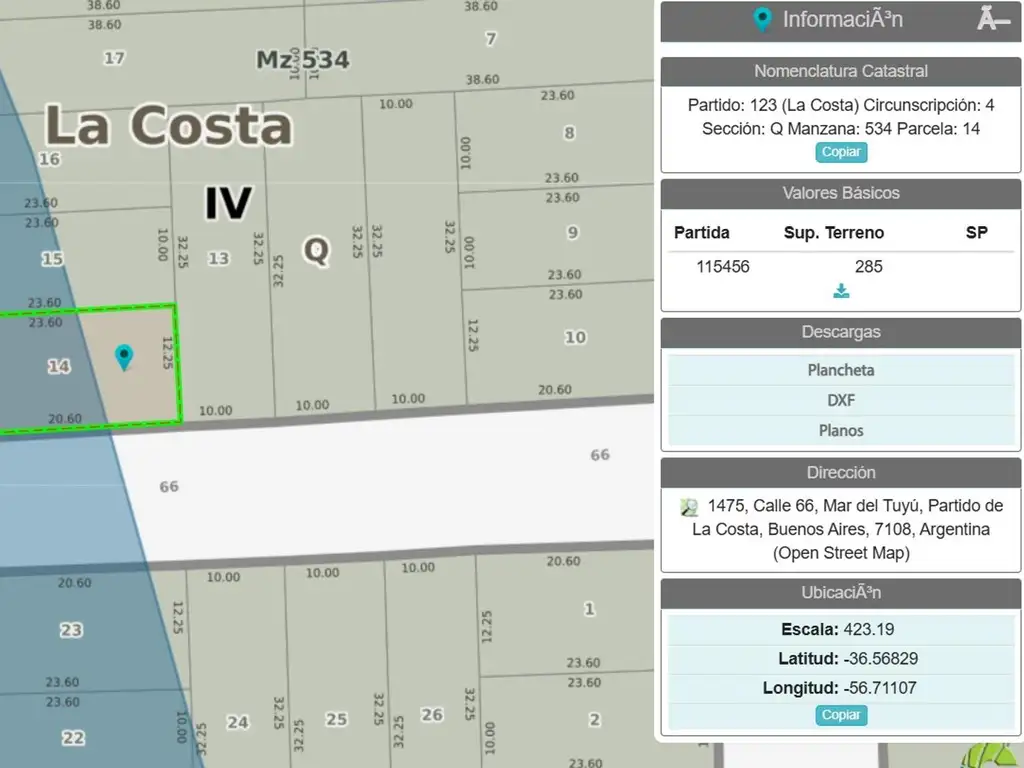Image resolution: width=1024 pixels, height=768 pixels.
Task: Copy the Nomenclatura Catastral text
Action: pos(841,152)
